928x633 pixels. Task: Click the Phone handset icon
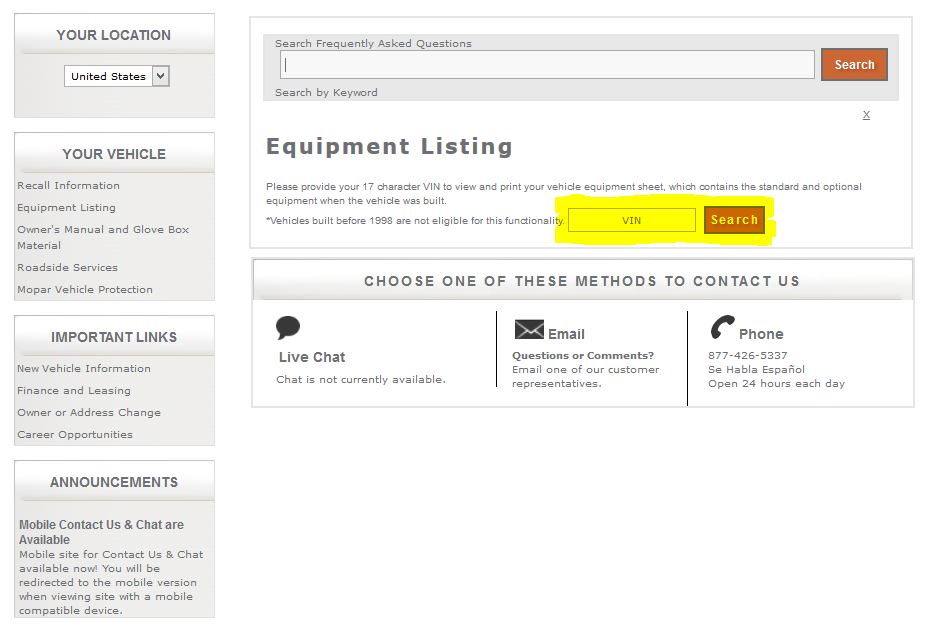click(x=722, y=328)
